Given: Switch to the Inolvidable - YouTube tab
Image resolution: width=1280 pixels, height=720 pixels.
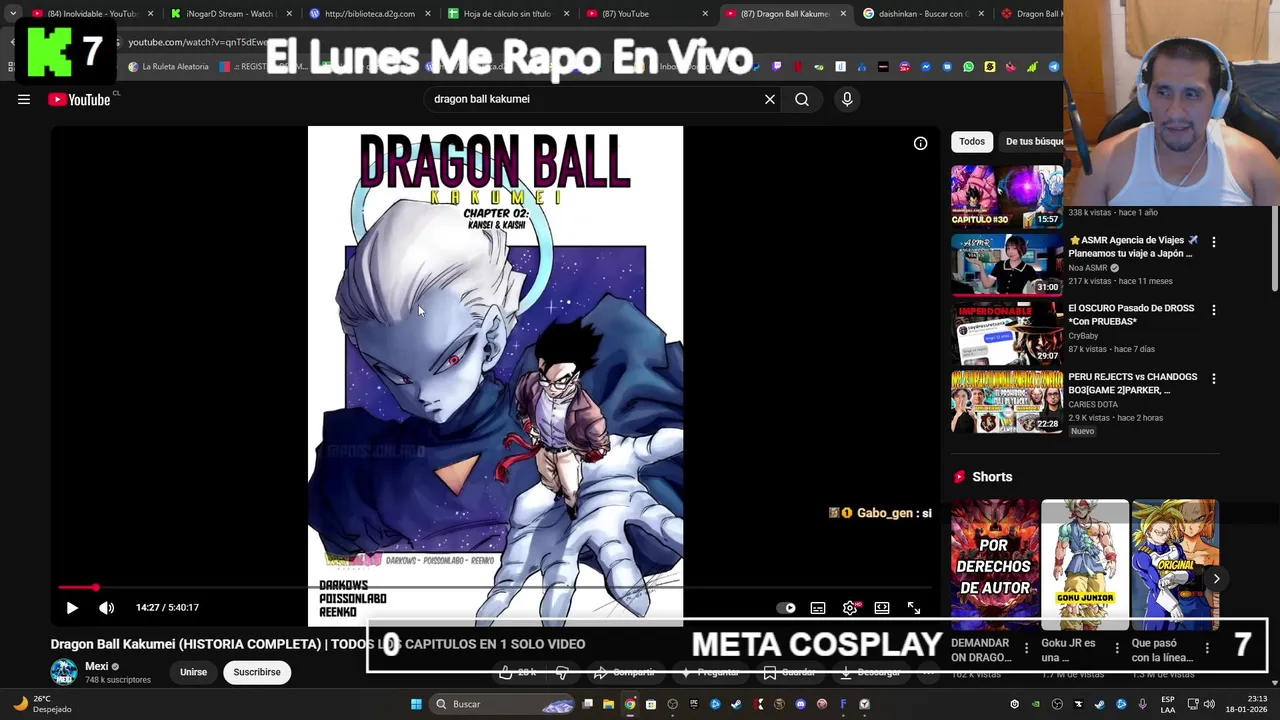Looking at the screenshot, I should 92,14.
